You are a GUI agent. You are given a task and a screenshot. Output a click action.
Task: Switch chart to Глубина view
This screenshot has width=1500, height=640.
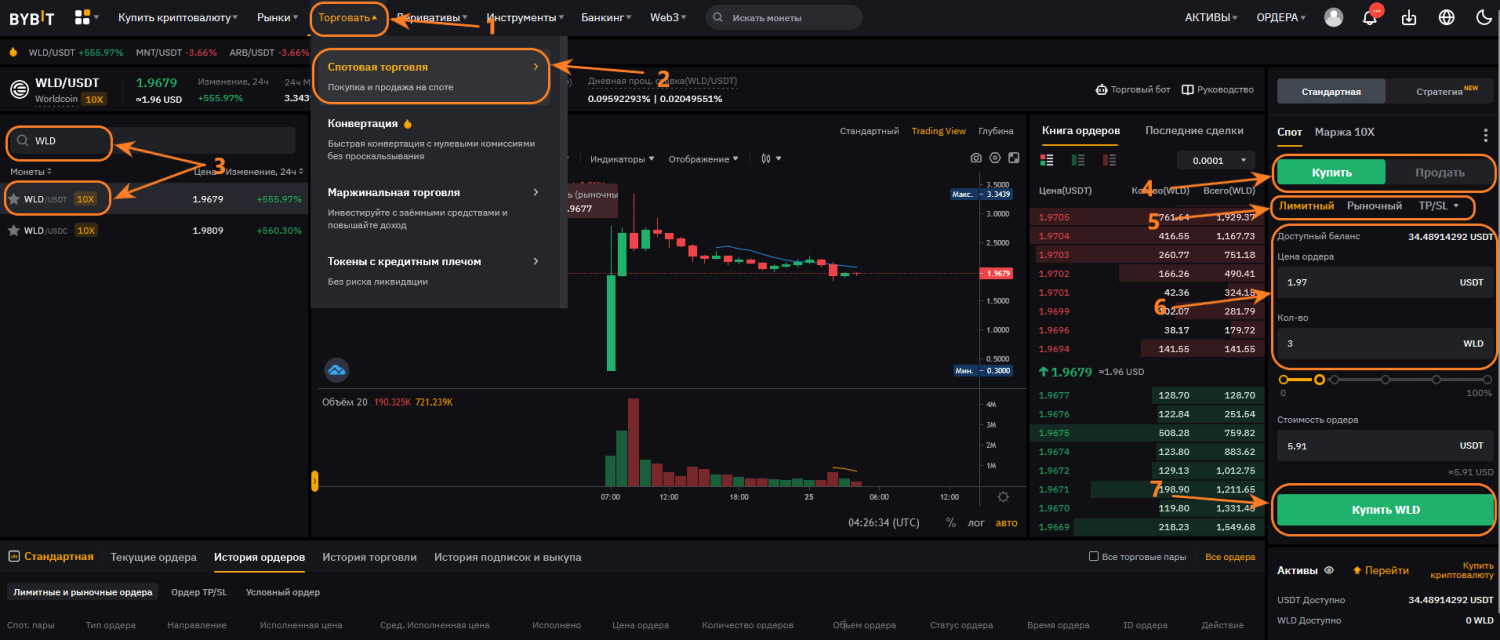[x=995, y=131]
